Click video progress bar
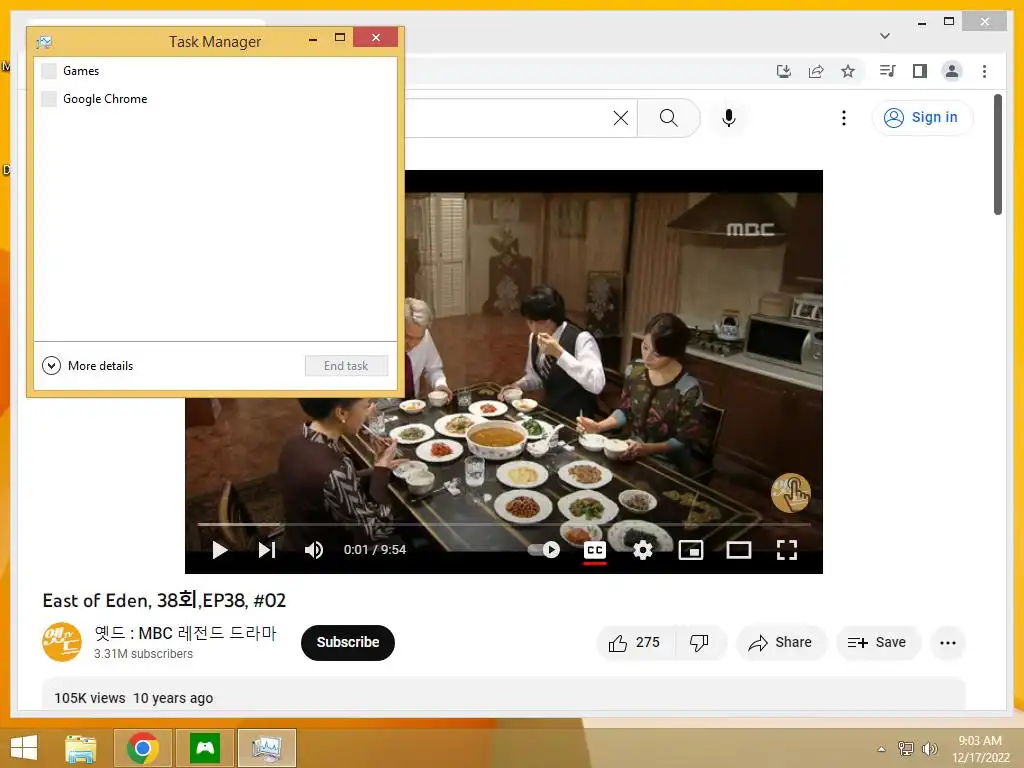 click(504, 524)
